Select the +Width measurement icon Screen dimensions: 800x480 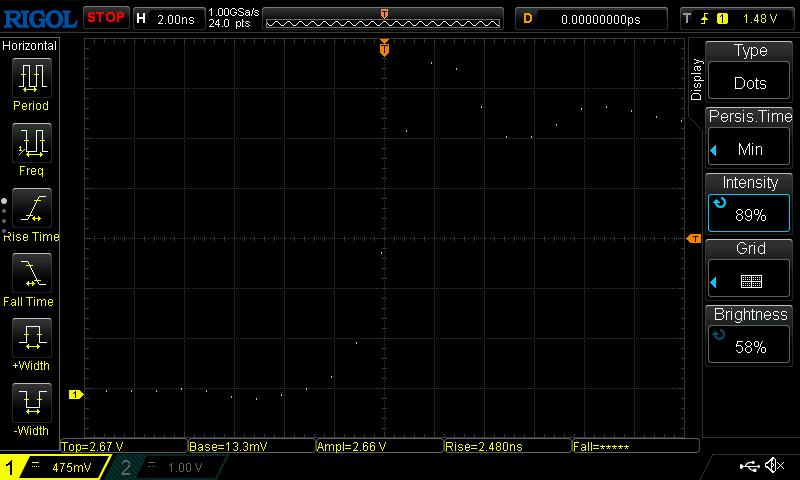pos(32,338)
